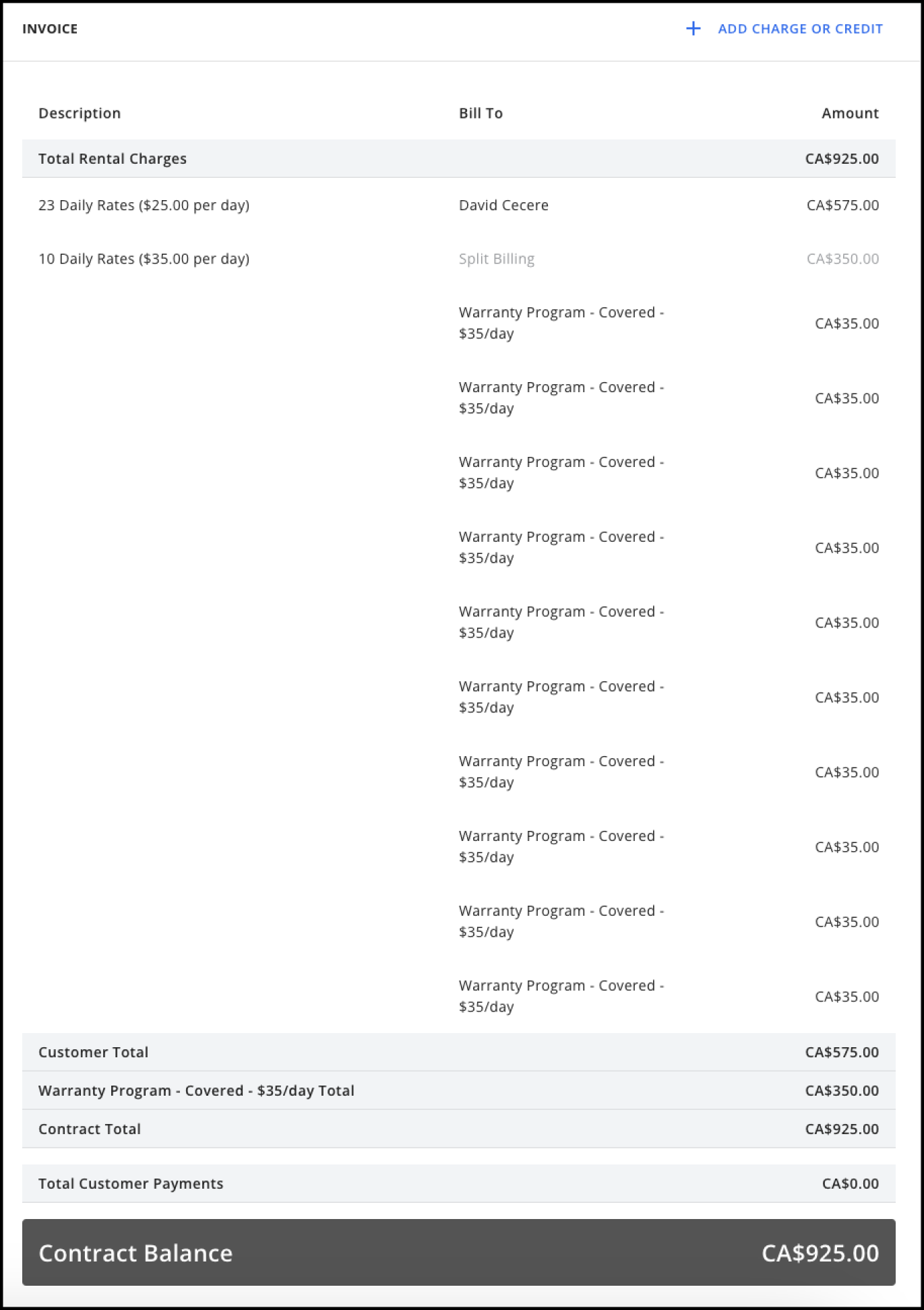Click the Split Billing label

[497, 259]
